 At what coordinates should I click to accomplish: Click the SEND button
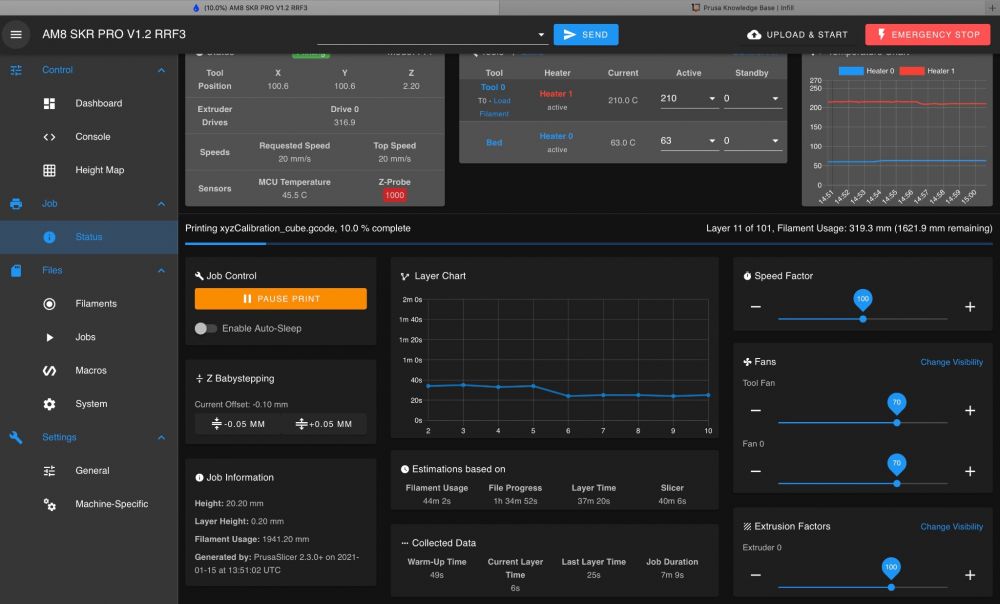click(x=585, y=34)
